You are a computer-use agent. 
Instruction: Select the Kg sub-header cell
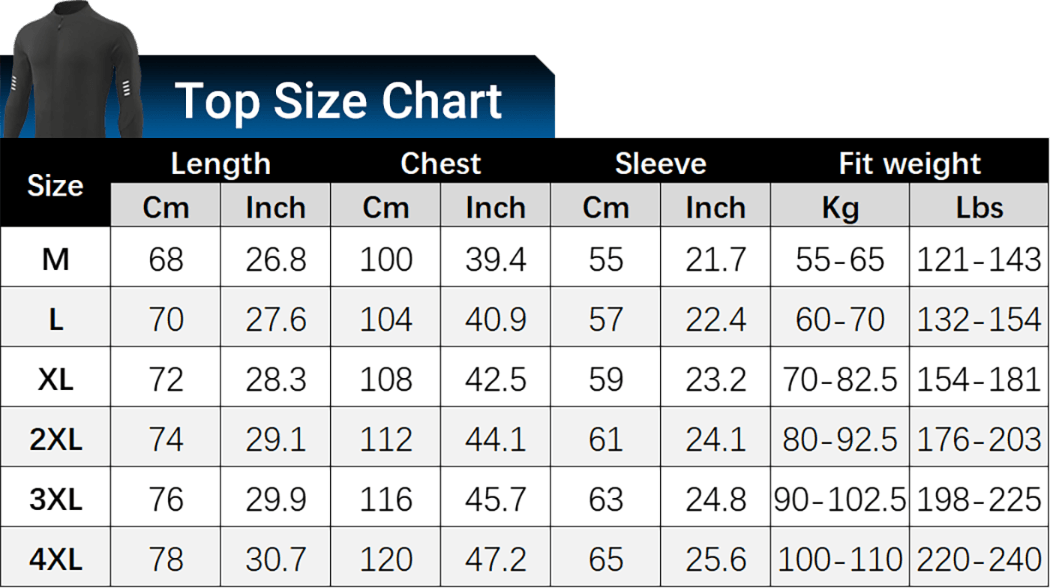click(840, 207)
